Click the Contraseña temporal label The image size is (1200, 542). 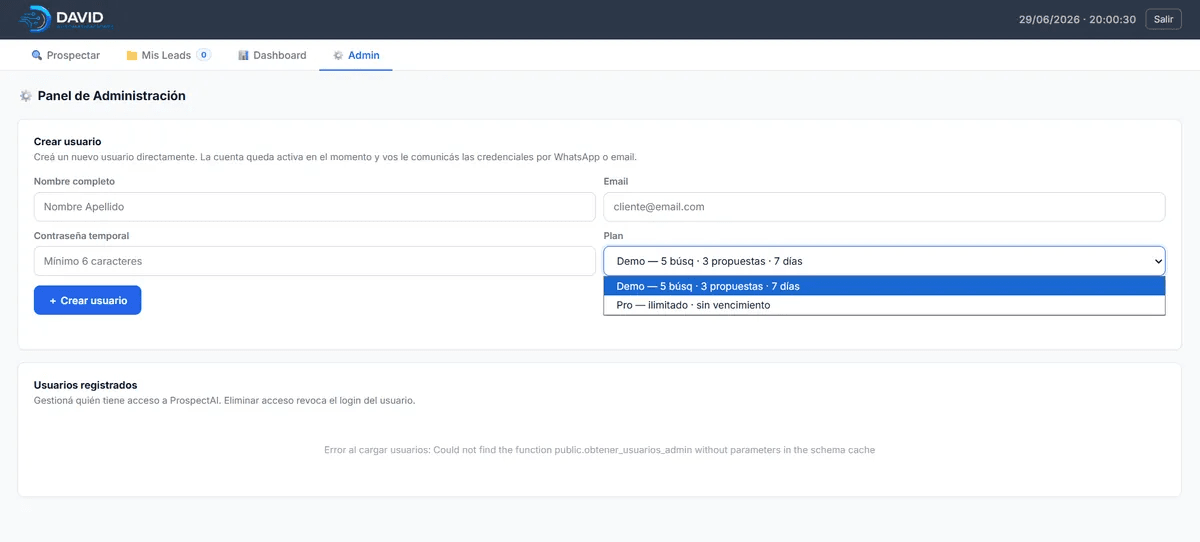point(82,236)
